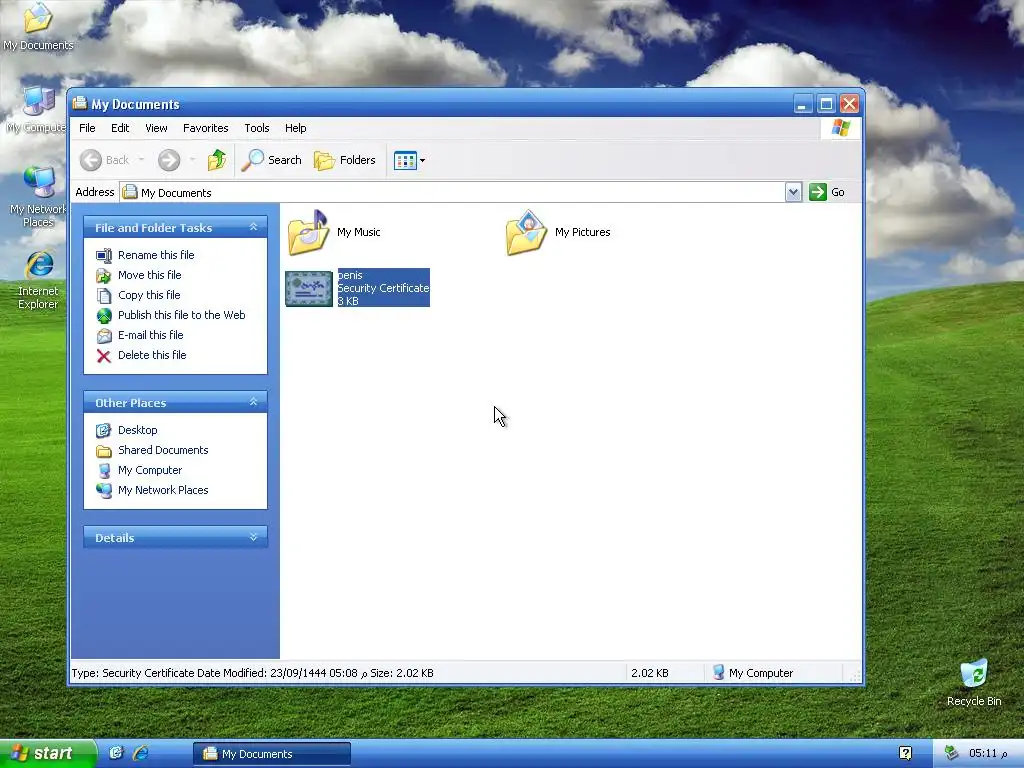Screen dimensions: 1024x768
Task: Click the 2.02 KB status bar size
Action: point(650,673)
